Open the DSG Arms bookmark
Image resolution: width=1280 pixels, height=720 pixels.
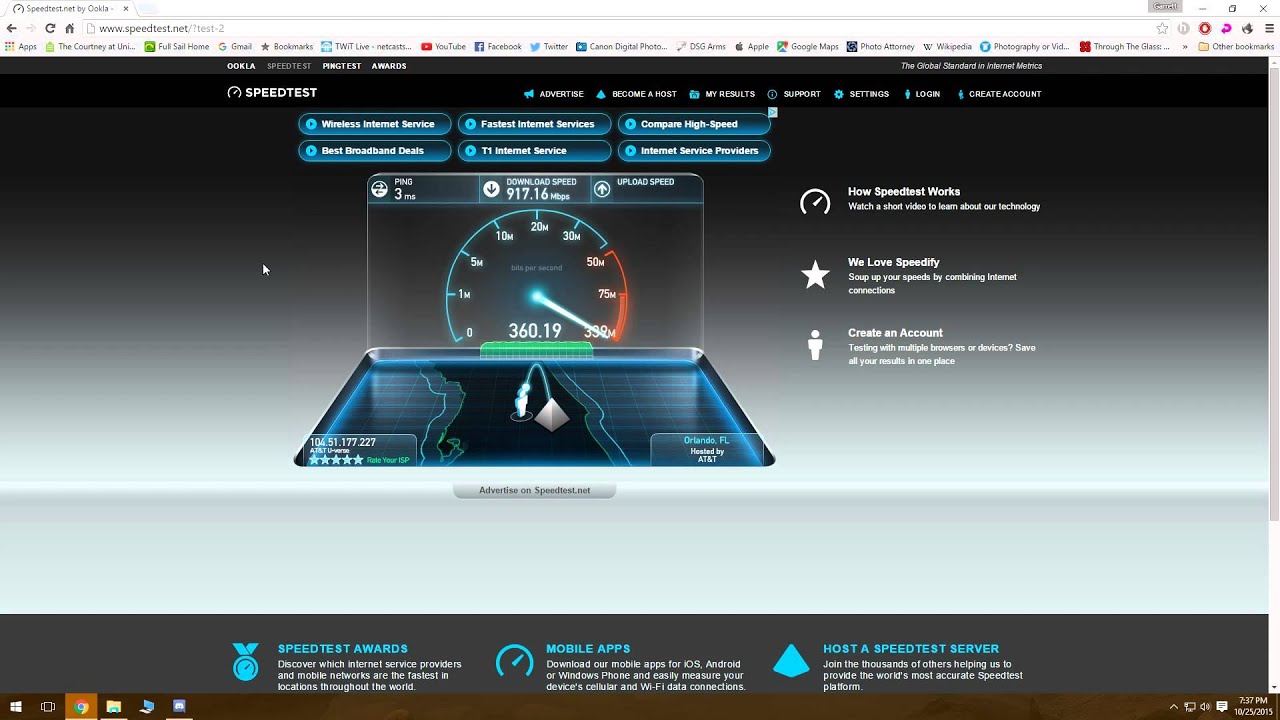coord(701,46)
